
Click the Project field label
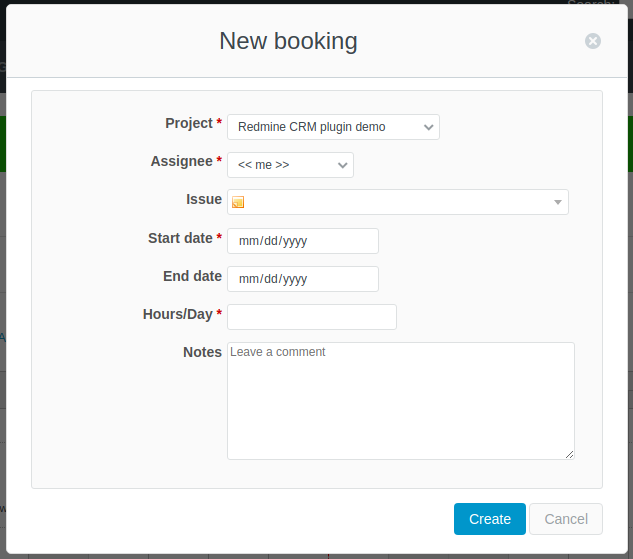(189, 123)
